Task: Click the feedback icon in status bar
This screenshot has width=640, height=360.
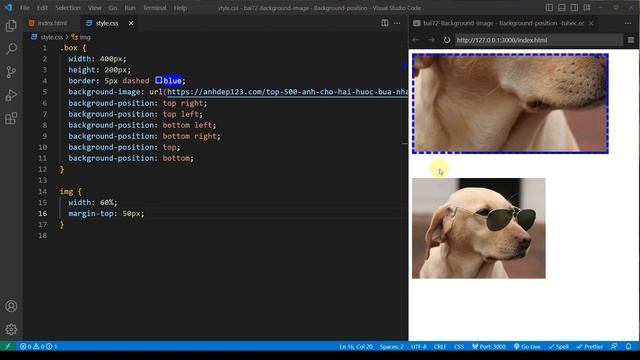Action: click(x=614, y=347)
